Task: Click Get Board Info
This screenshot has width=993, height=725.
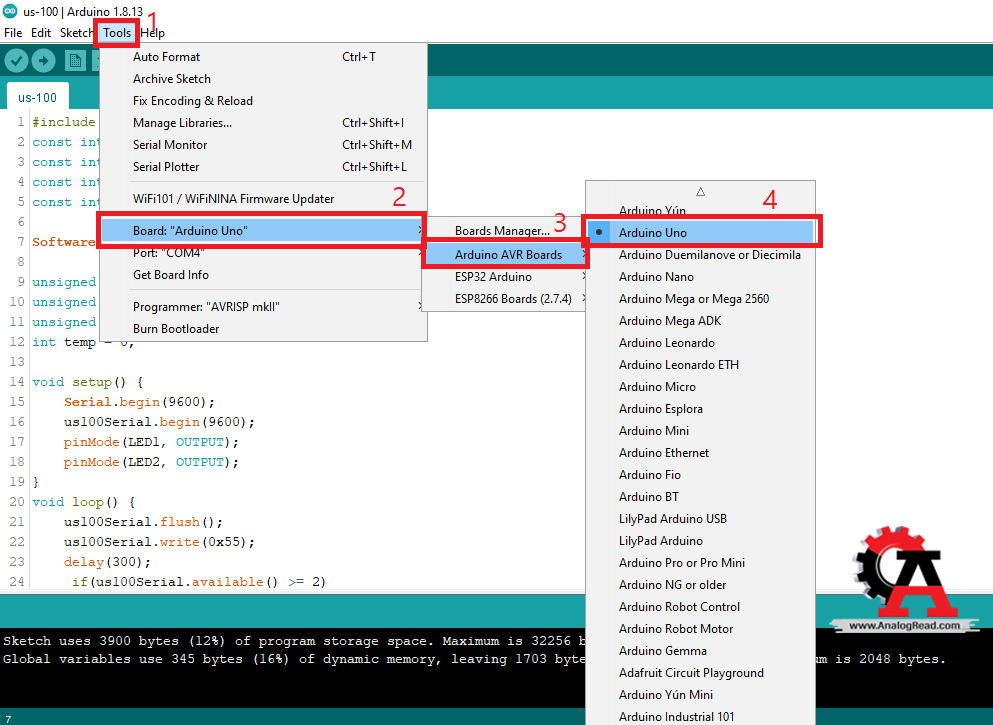Action: (x=263, y=275)
